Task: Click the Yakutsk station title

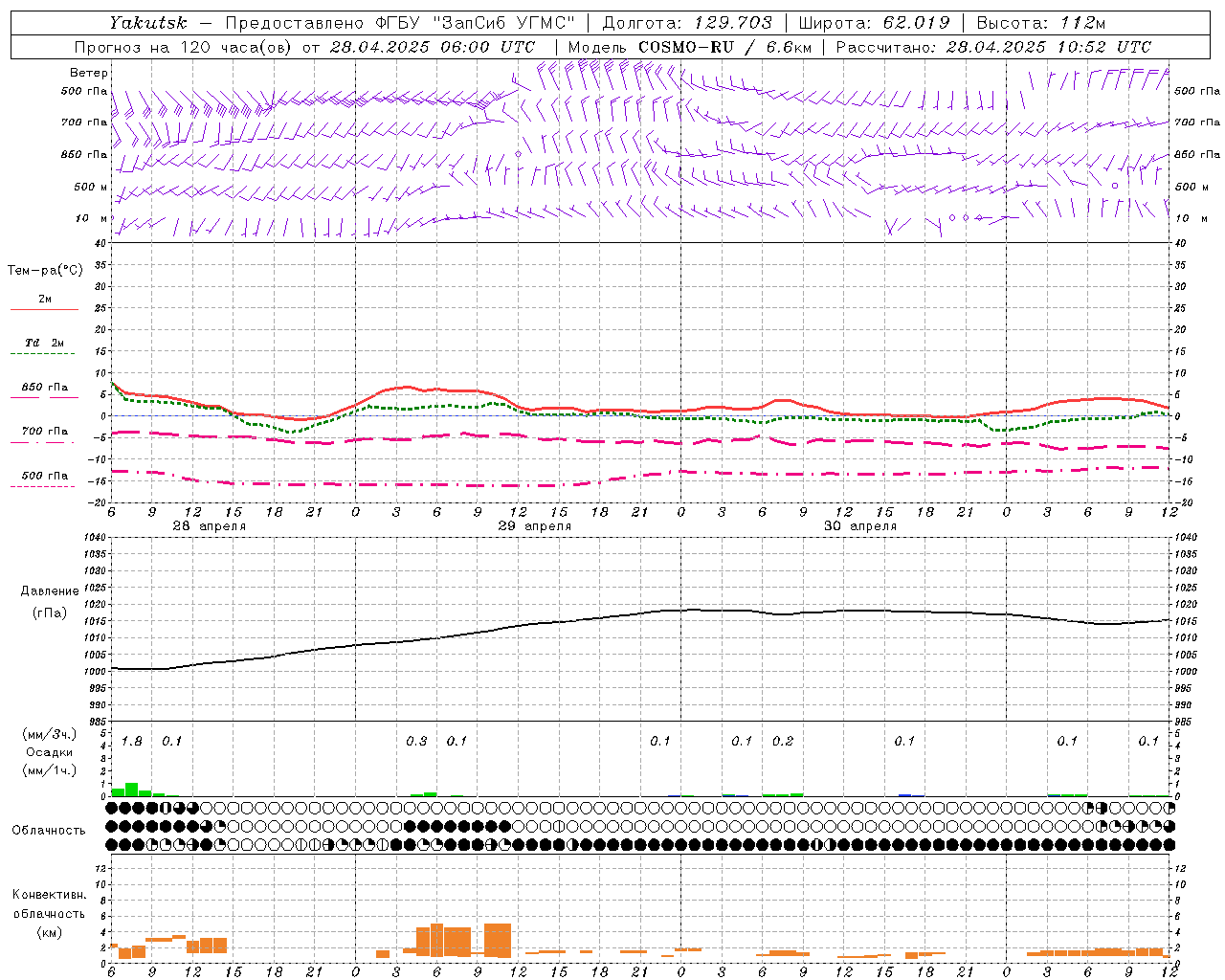Action: tap(147, 23)
